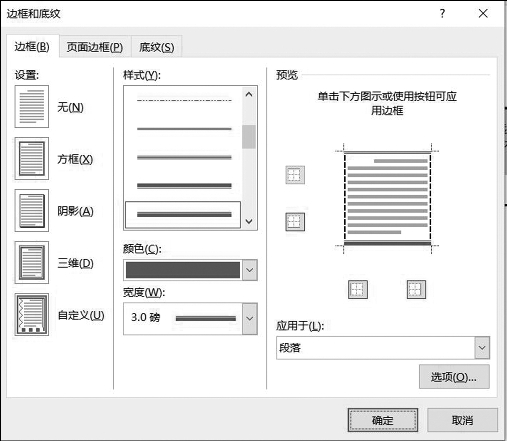Open the 选项(O)... options button
This screenshot has height=441, width=507.
point(454,377)
